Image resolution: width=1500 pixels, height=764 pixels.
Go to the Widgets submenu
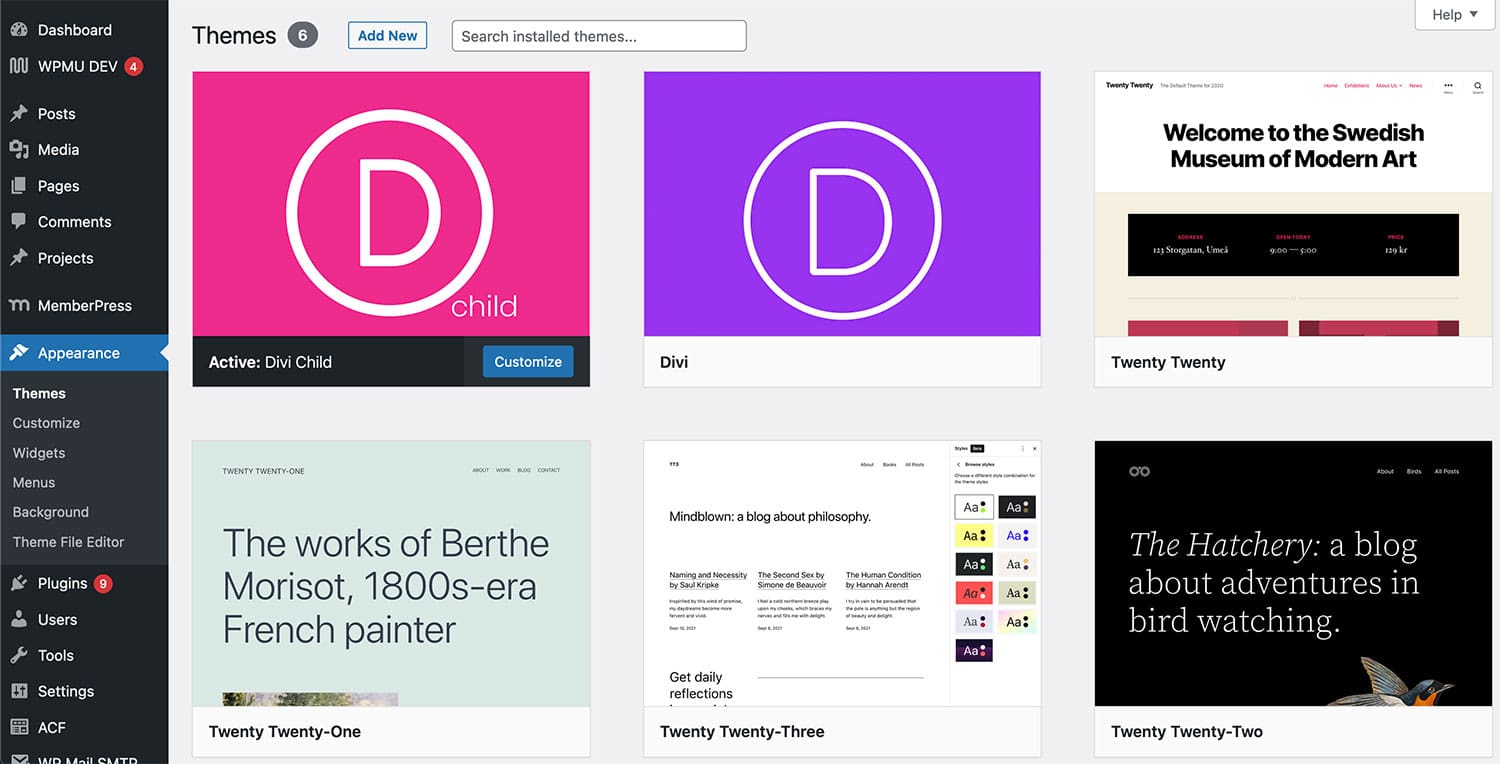click(39, 453)
